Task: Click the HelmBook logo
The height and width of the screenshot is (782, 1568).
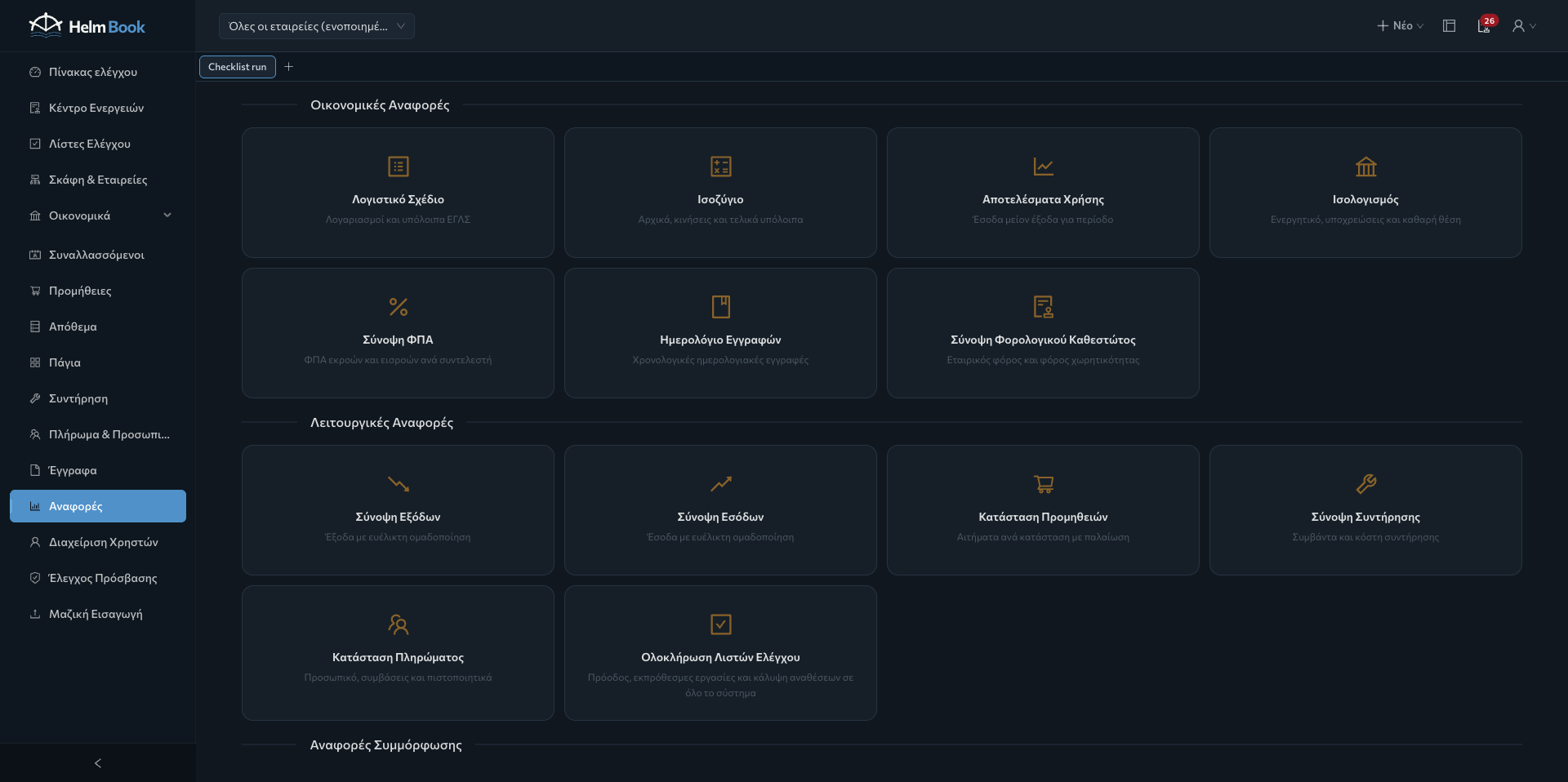Action: (x=87, y=26)
